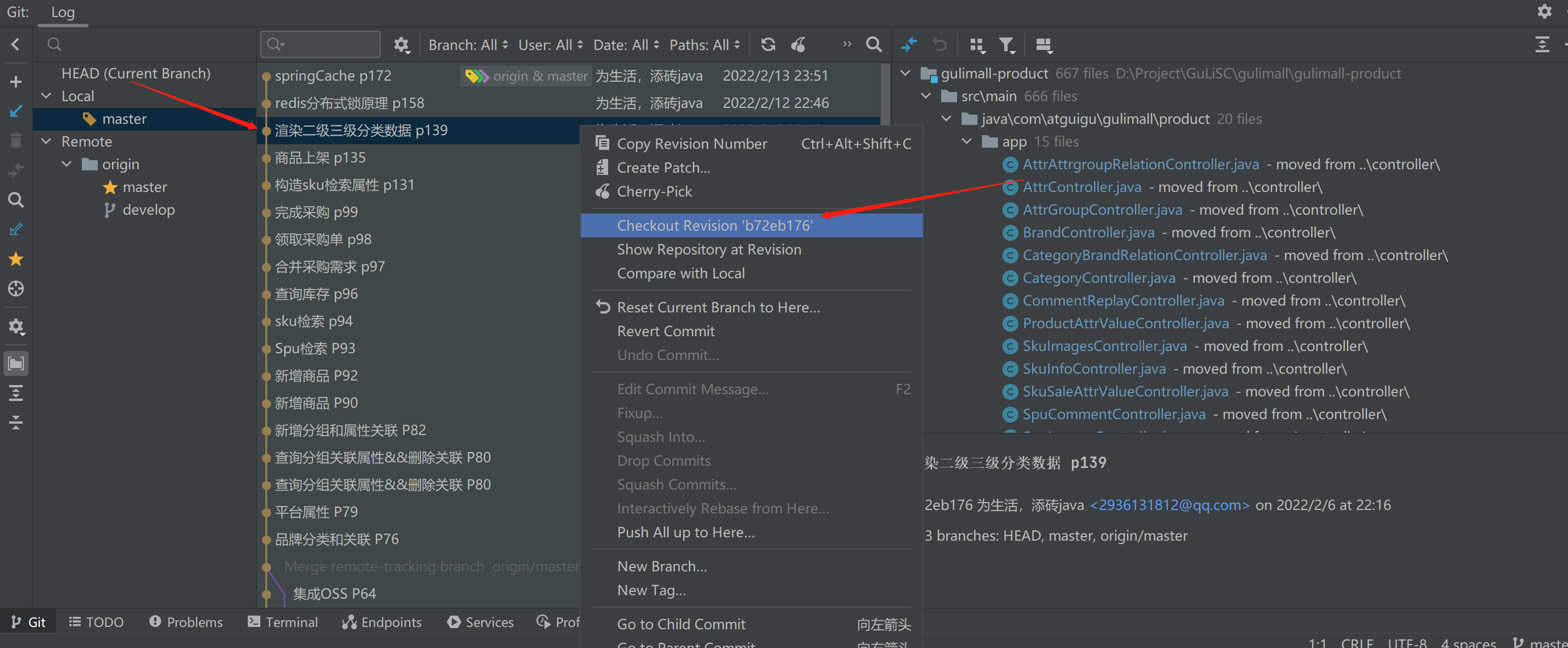Click the Revert Selected Changes undo icon
This screenshot has height=648, width=1568.
[x=939, y=44]
